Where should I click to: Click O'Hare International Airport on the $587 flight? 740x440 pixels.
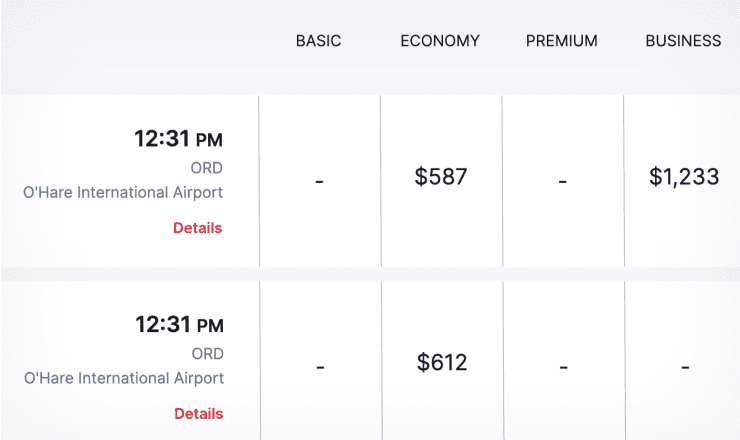(123, 193)
